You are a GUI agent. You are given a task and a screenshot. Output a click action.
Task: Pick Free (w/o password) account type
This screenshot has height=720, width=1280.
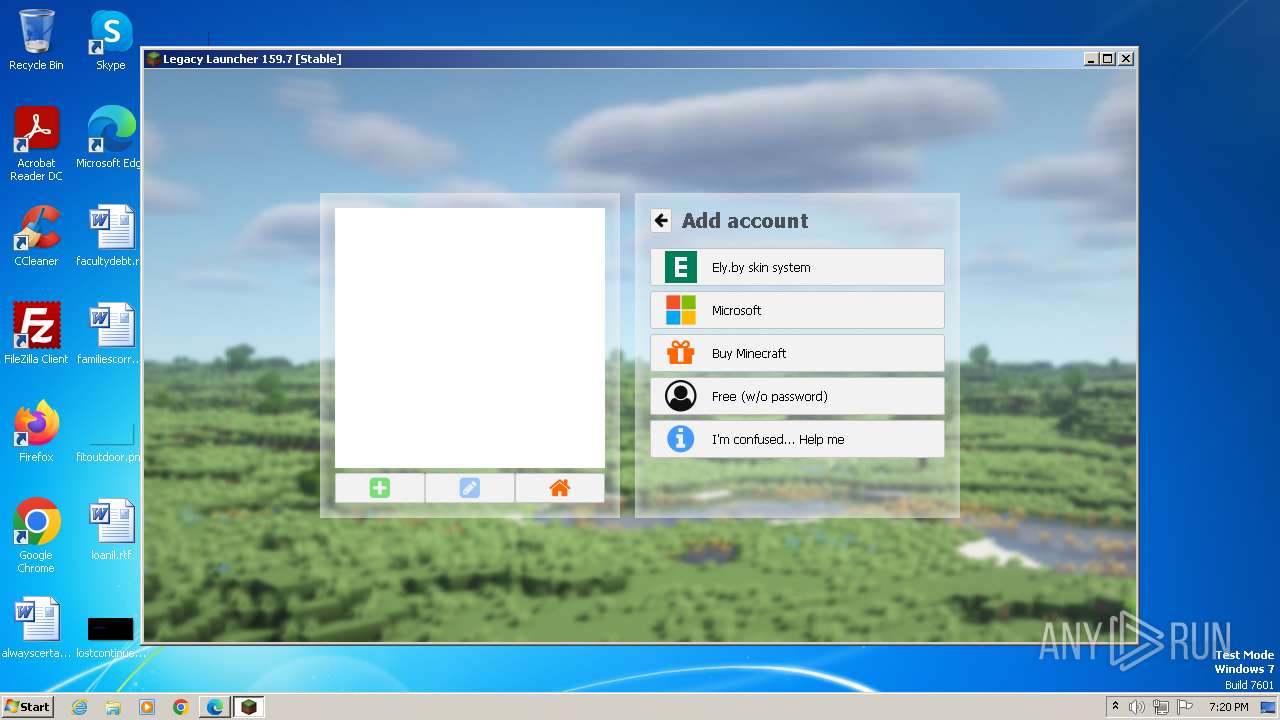click(797, 396)
